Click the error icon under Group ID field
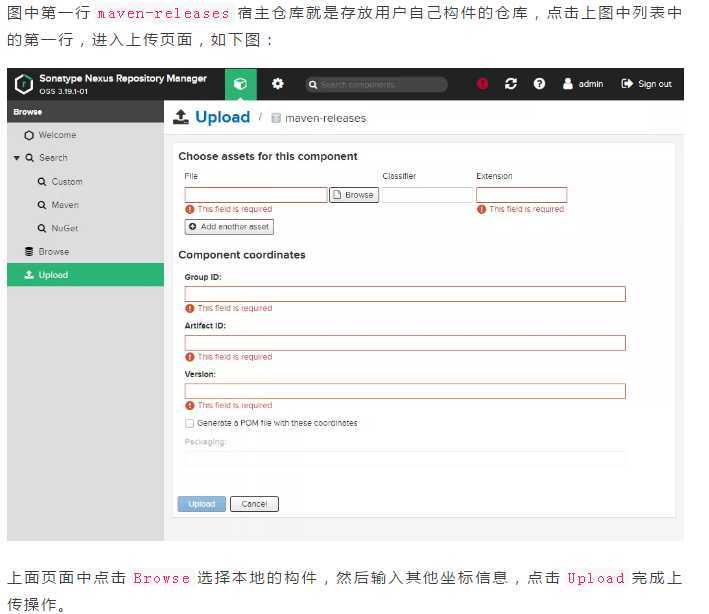This screenshot has height=614, width=709. 190,308
